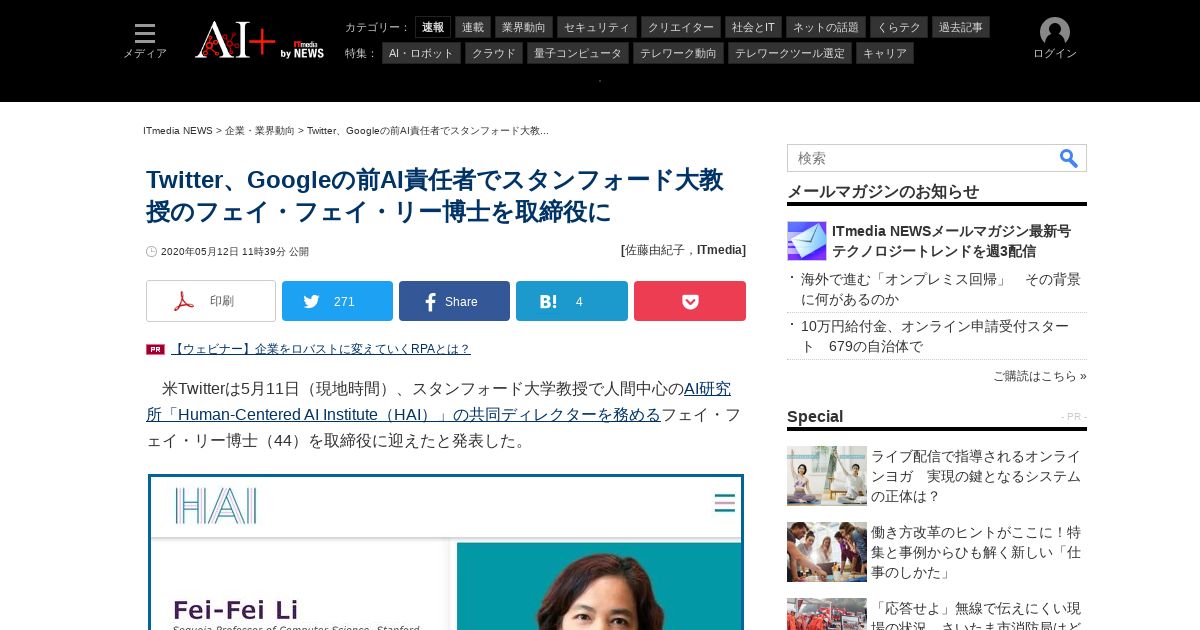Open 海外で進む「オンプレミス回帰」 article

(940, 289)
